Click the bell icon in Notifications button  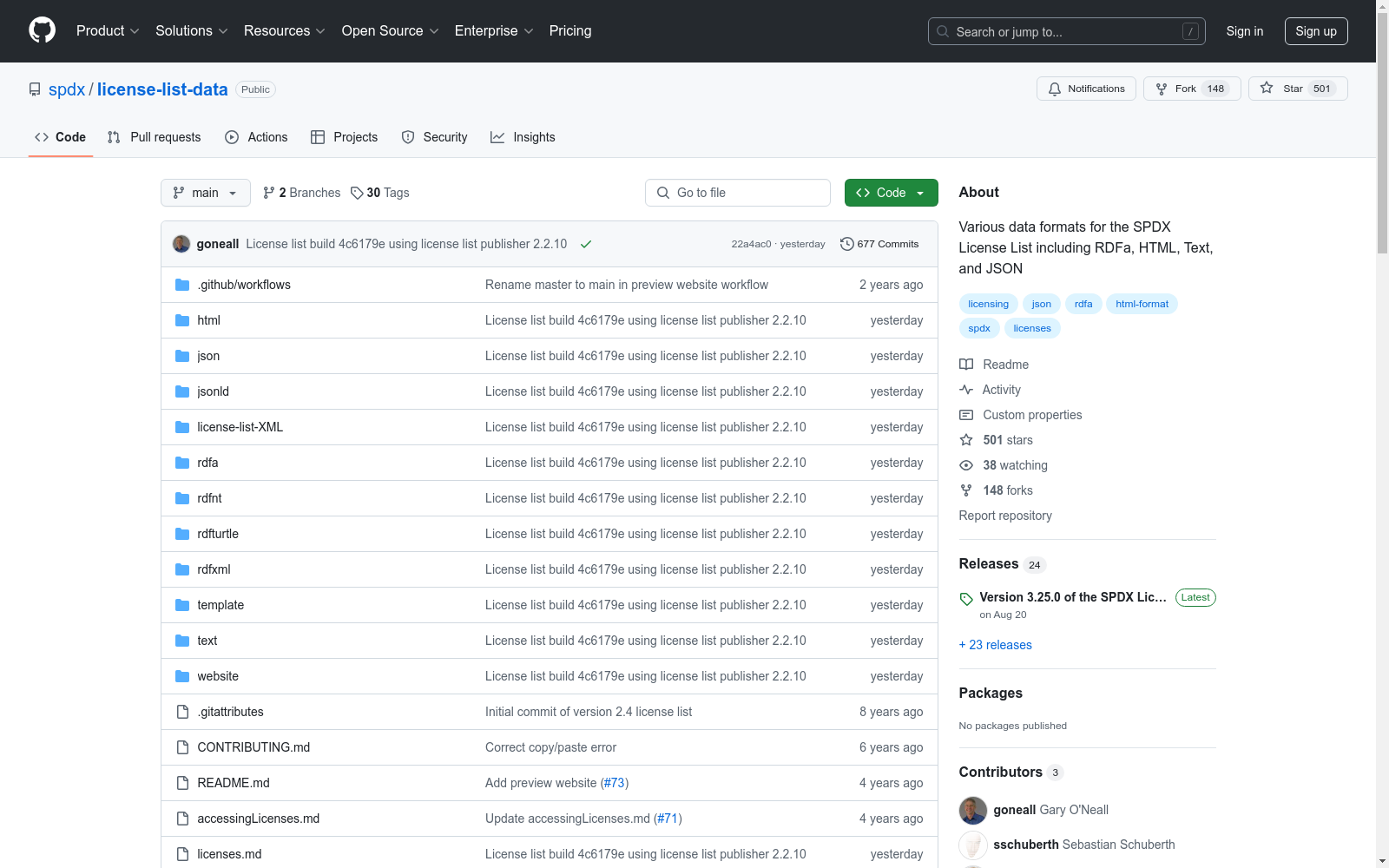tap(1055, 89)
